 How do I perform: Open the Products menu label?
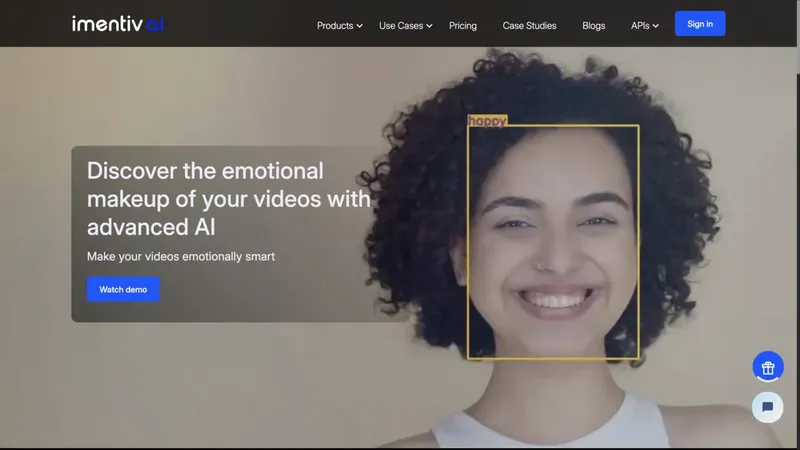(335, 26)
